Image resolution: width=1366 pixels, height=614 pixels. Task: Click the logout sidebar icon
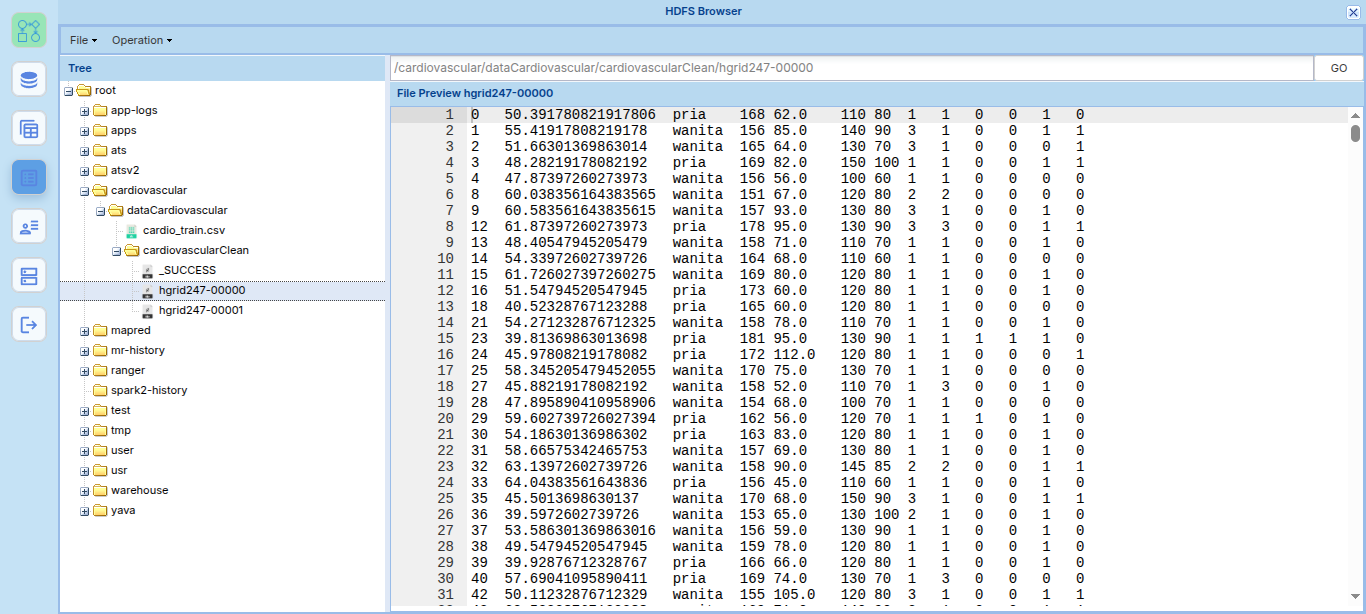click(29, 324)
